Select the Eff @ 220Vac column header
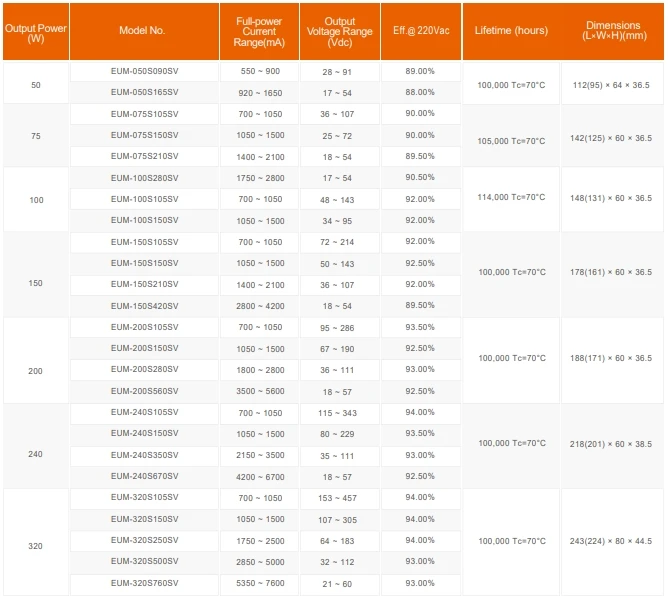668x601 pixels. 420,31
